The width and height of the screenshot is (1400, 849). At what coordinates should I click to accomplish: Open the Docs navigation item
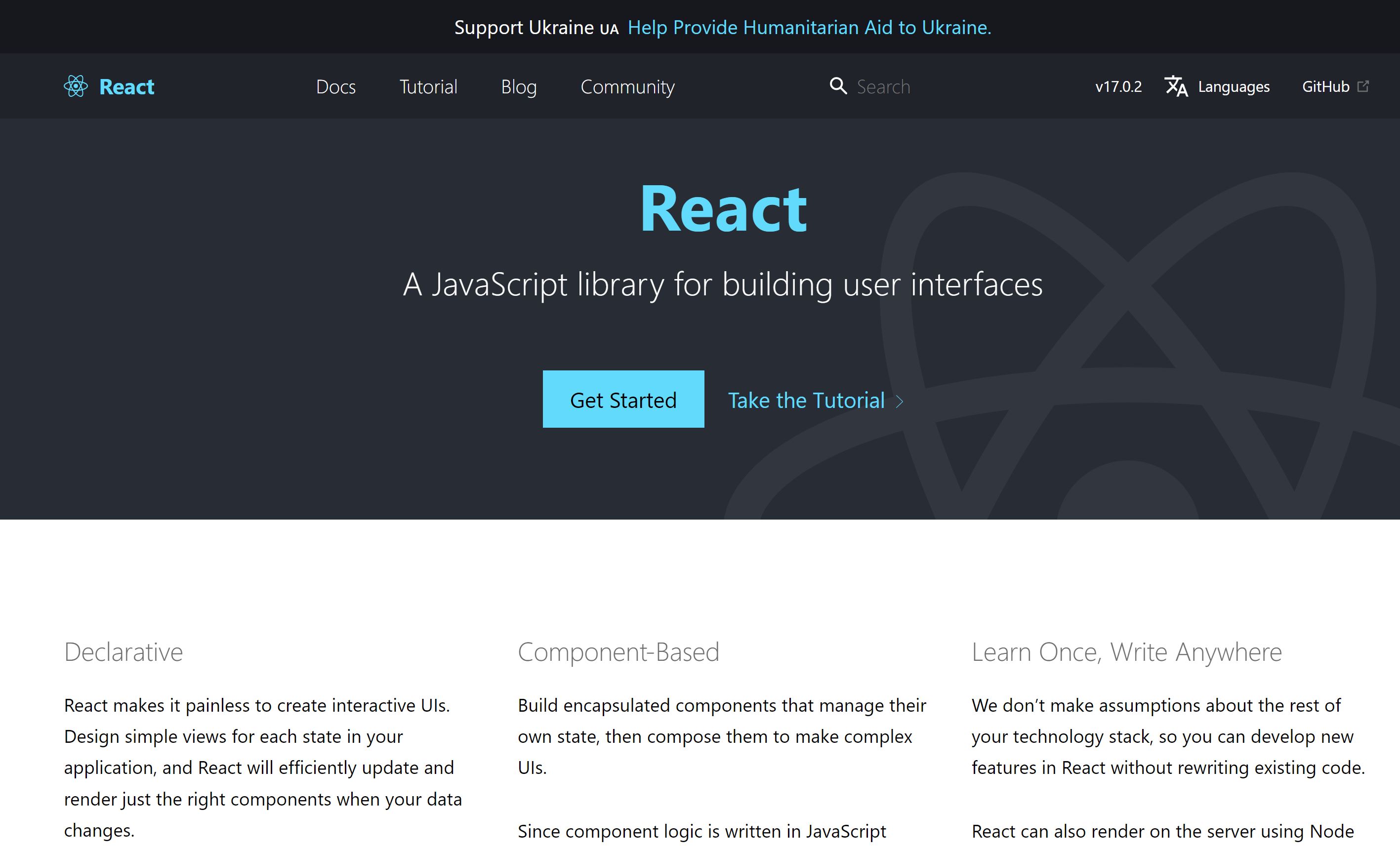pos(336,87)
